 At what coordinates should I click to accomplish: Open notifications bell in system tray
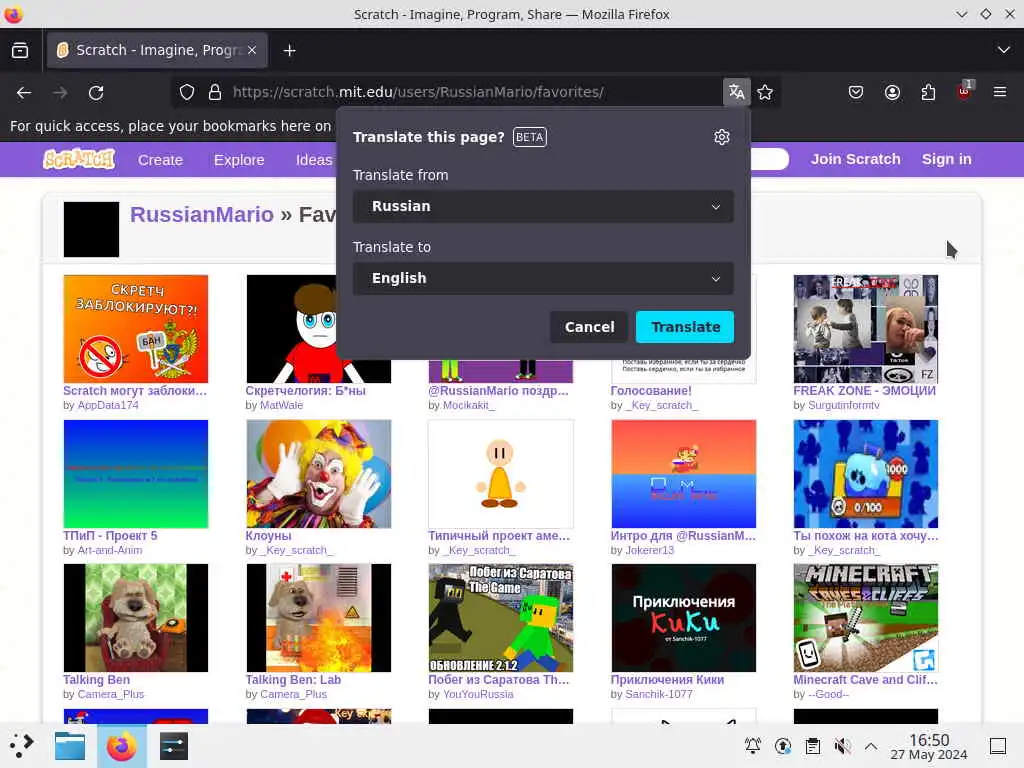(x=753, y=745)
